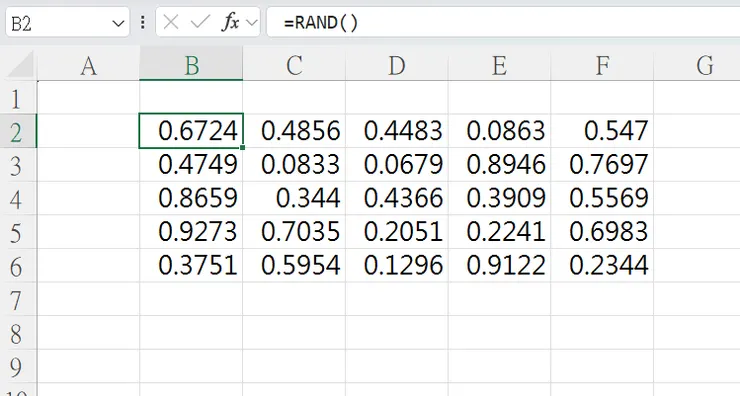Select cell with value 0.0863

coord(499,131)
